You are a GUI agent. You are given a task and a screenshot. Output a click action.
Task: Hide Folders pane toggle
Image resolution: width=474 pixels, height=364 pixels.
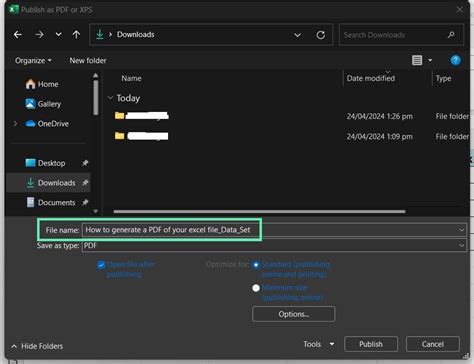37,346
